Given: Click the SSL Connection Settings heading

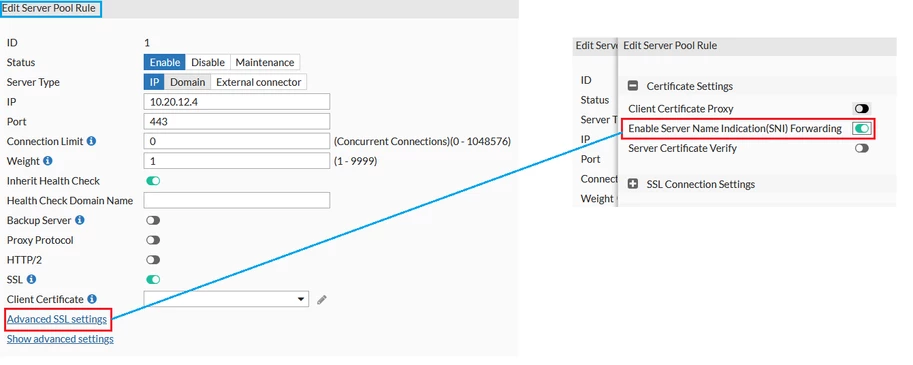Looking at the screenshot, I should 700,184.
